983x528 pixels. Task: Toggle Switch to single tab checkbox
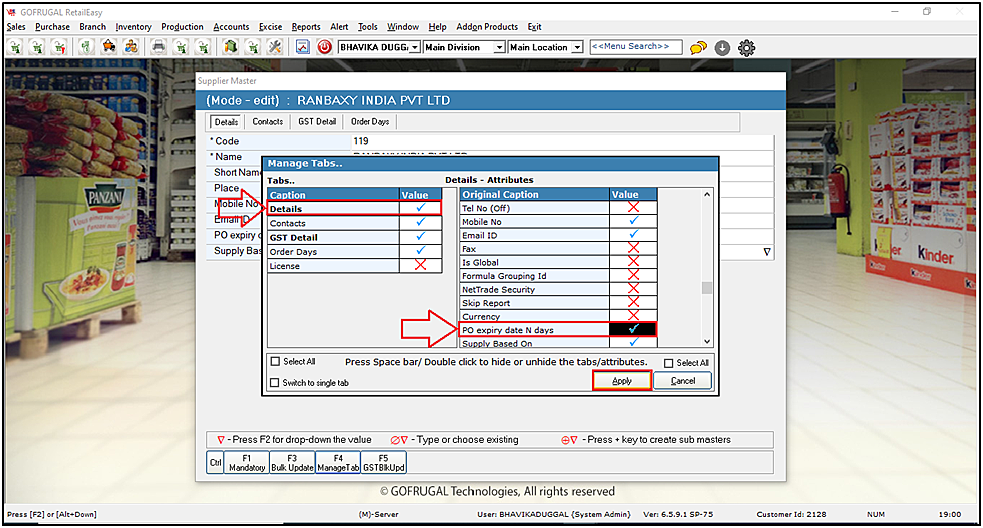275,383
